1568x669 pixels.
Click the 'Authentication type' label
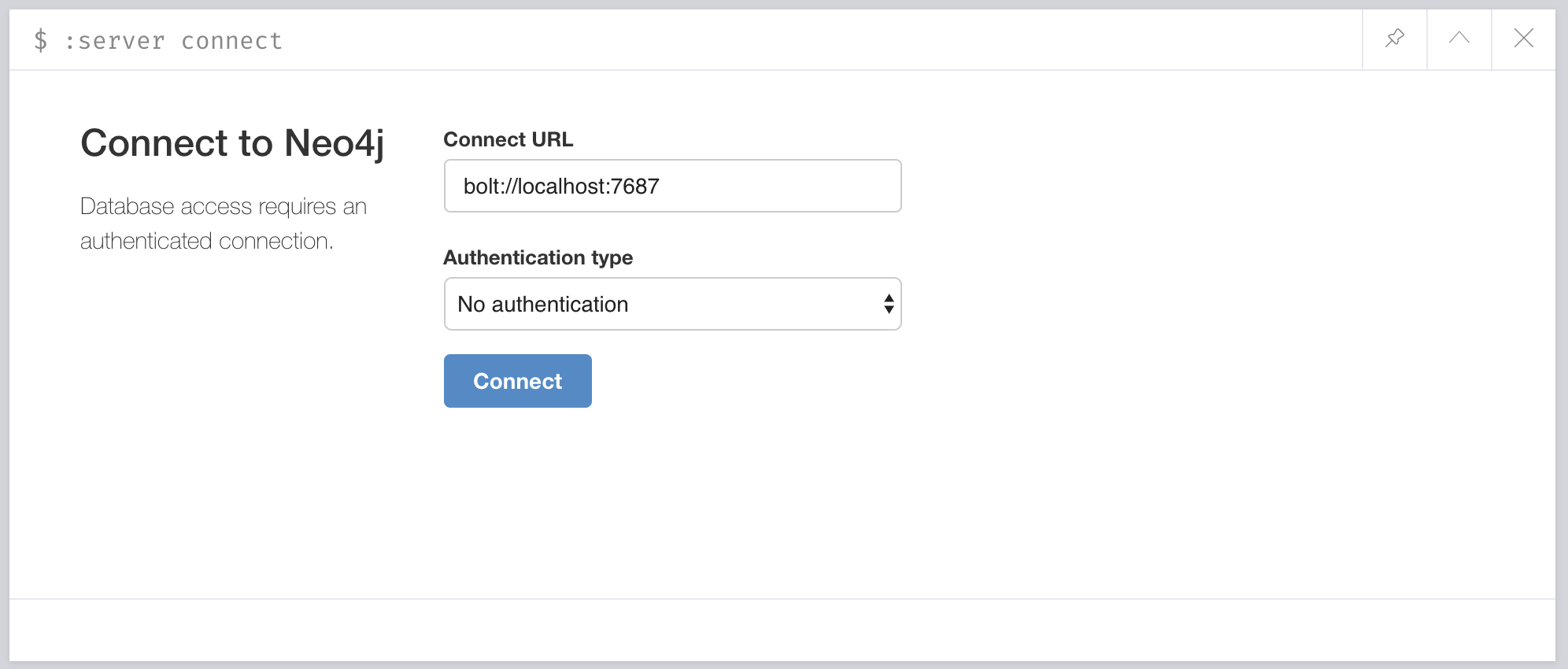538,257
